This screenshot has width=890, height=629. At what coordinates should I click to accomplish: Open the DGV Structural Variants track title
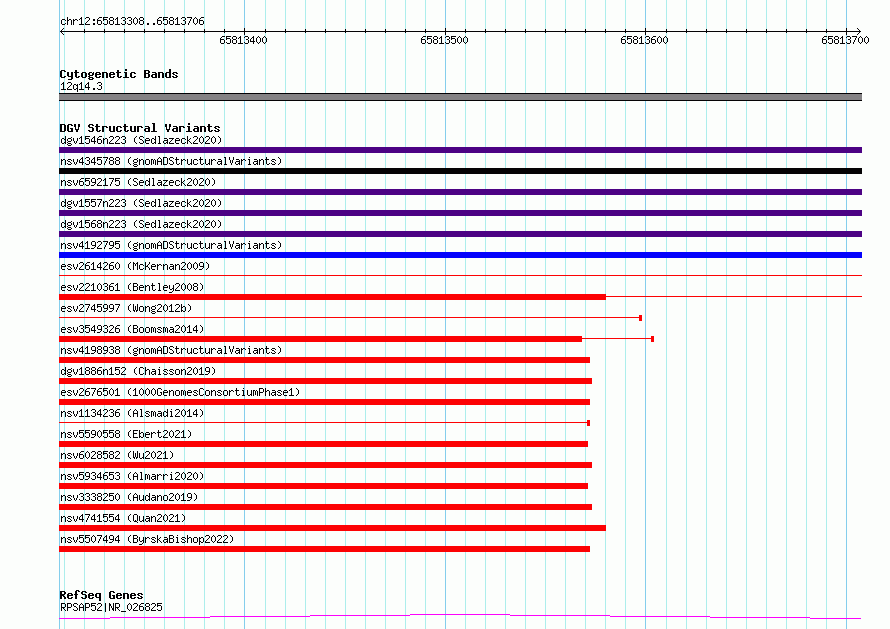tap(140, 128)
